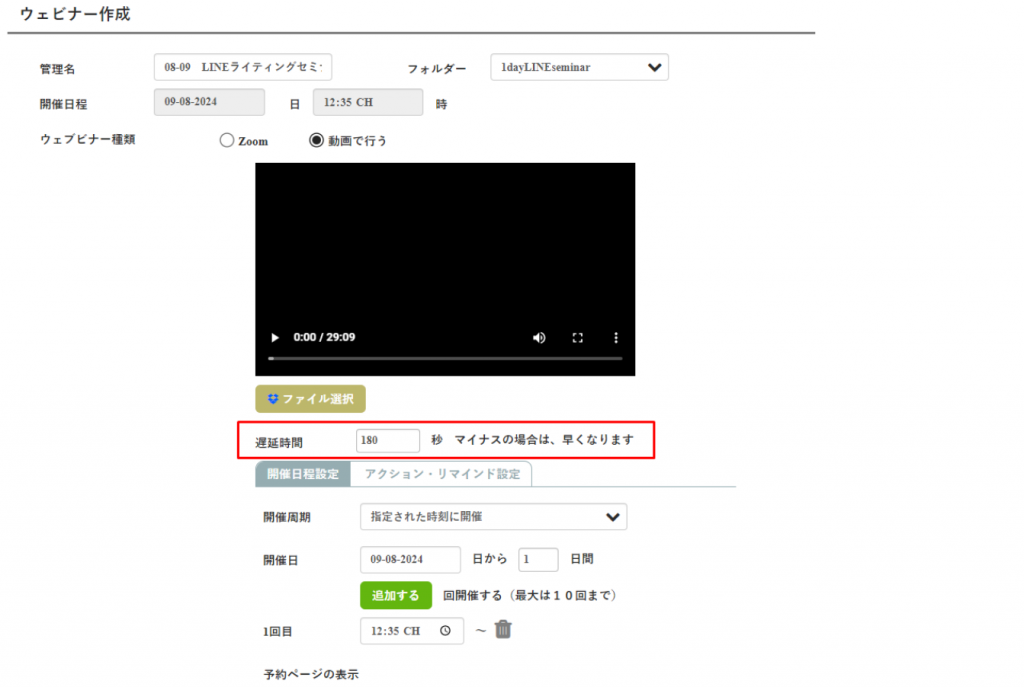Open video in fullscreen

577,338
